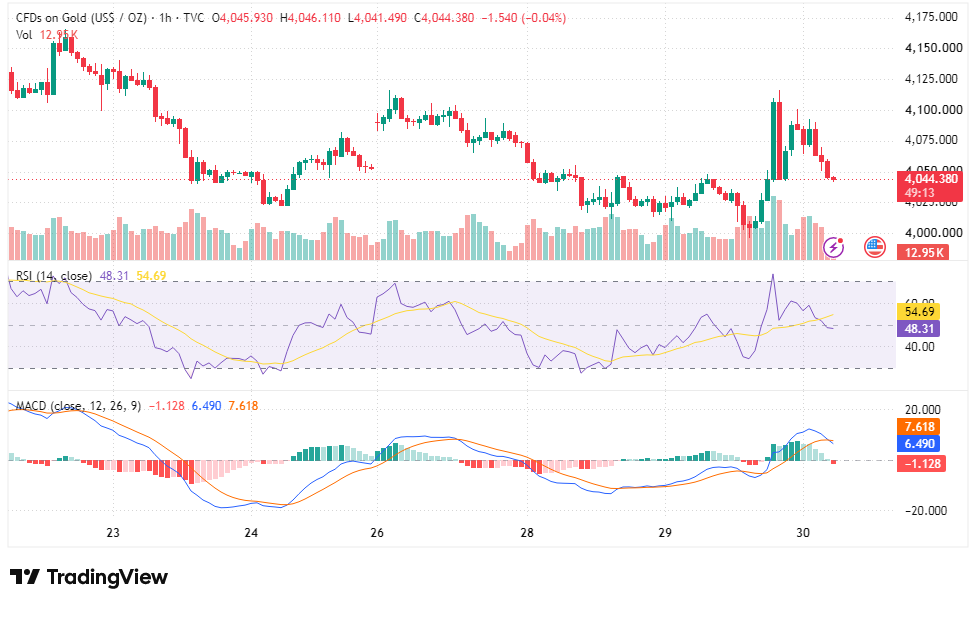The height and width of the screenshot is (631, 980).
Task: Click the red volume label 12.95K
Action: click(923, 252)
